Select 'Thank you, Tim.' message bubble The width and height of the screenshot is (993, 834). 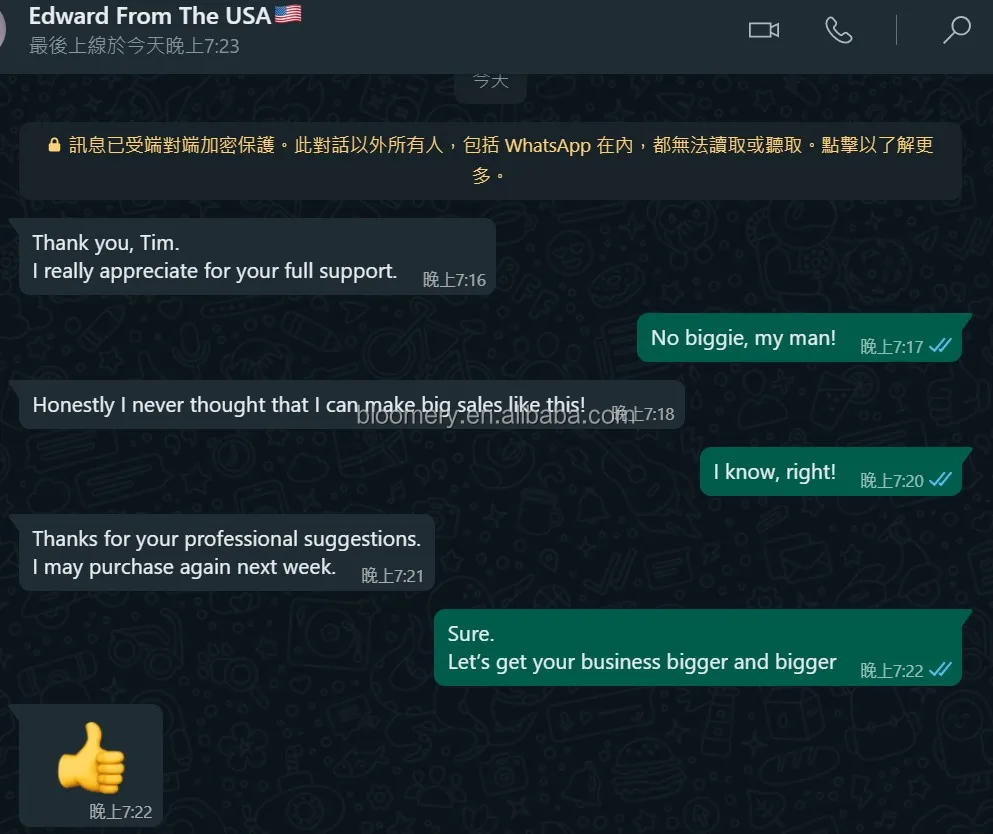pyautogui.click(x=257, y=256)
